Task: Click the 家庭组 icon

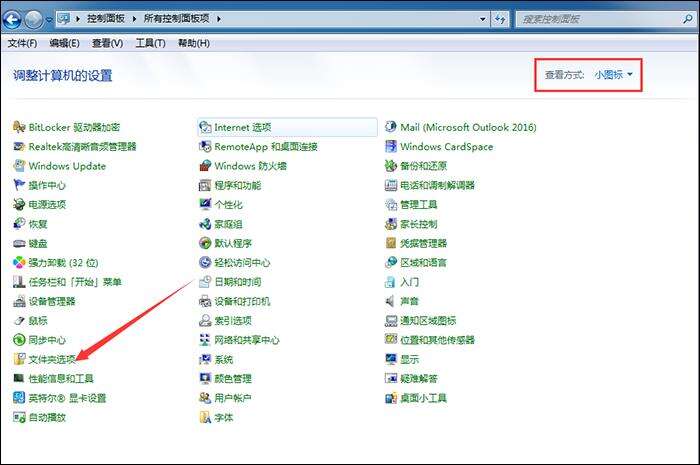Action: [x=205, y=224]
